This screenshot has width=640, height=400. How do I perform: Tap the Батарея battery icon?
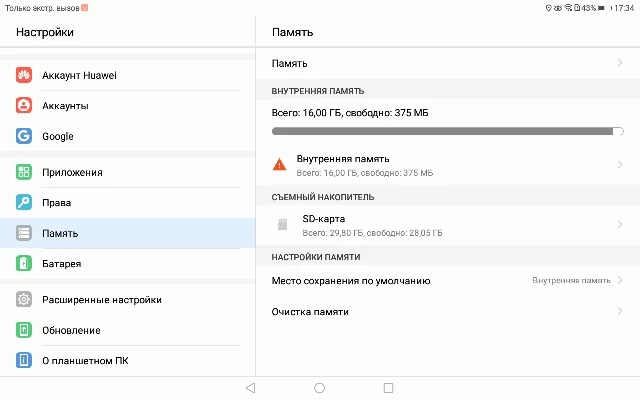[24, 263]
